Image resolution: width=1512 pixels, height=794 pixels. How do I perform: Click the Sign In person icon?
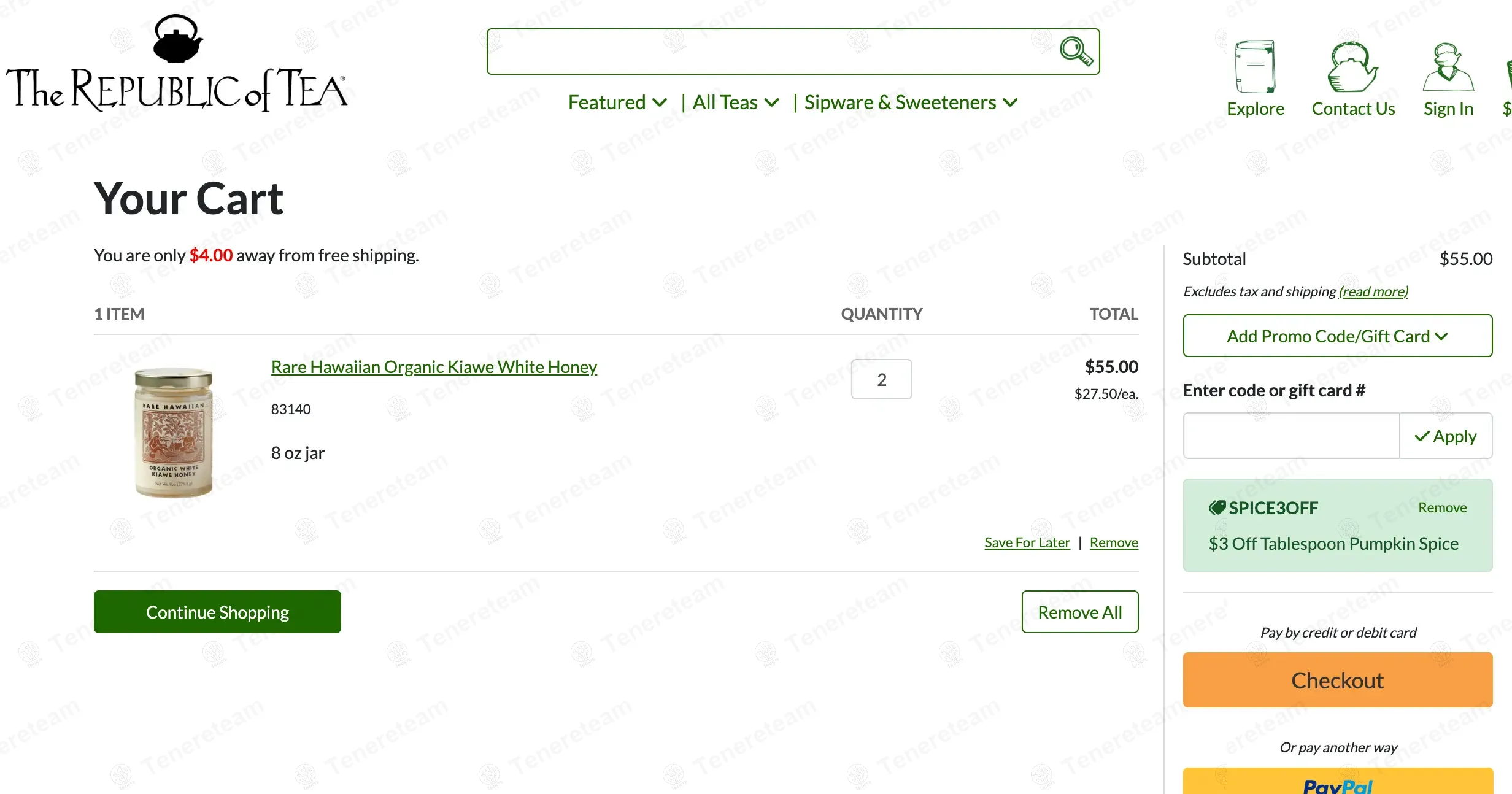tap(1448, 67)
